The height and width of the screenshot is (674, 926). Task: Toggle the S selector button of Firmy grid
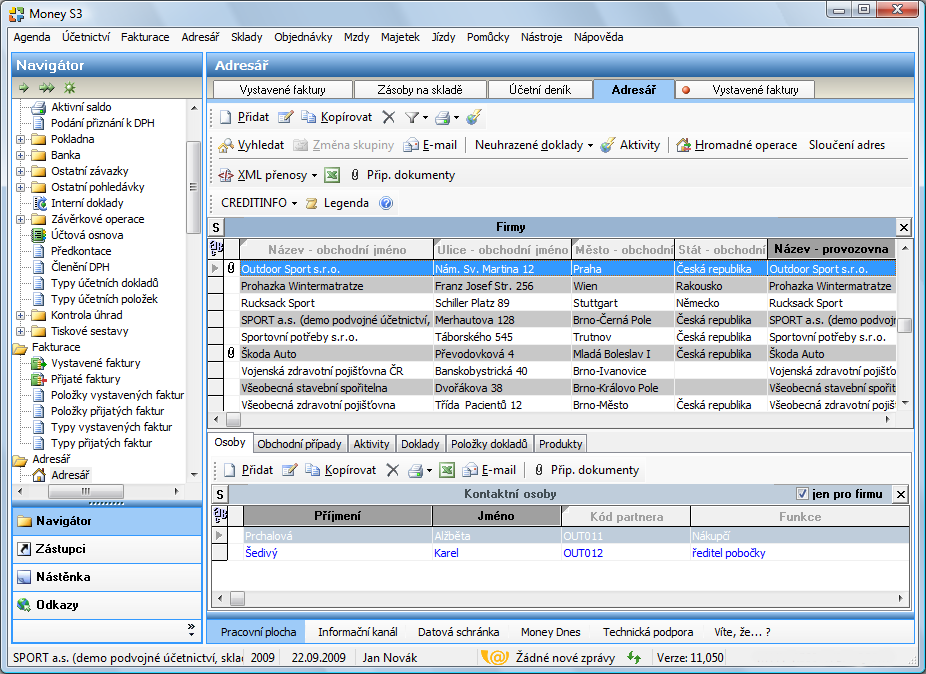216,227
